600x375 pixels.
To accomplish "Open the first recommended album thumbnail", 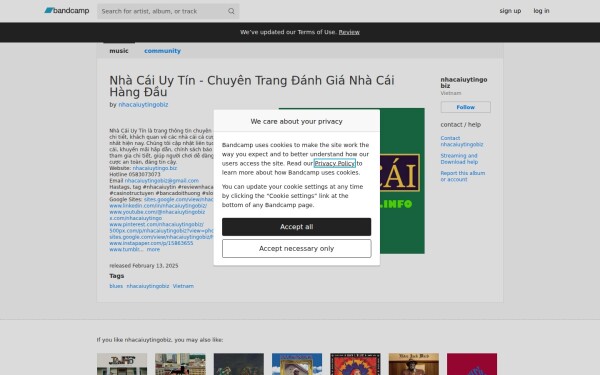I will click(x=122, y=364).
